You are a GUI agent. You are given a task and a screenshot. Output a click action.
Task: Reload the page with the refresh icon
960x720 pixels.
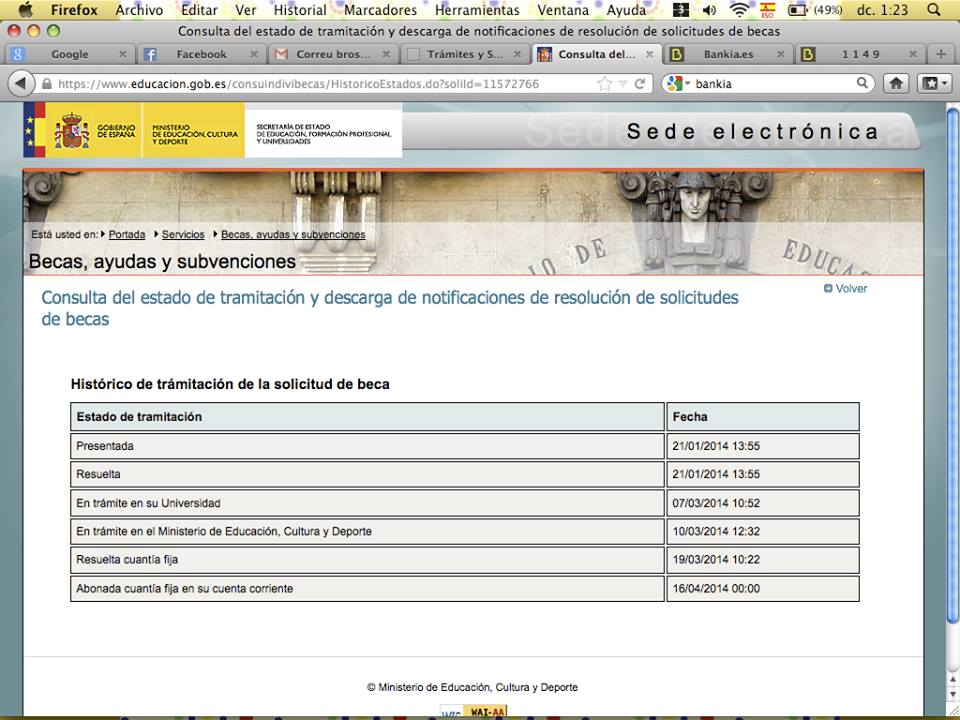(640, 84)
